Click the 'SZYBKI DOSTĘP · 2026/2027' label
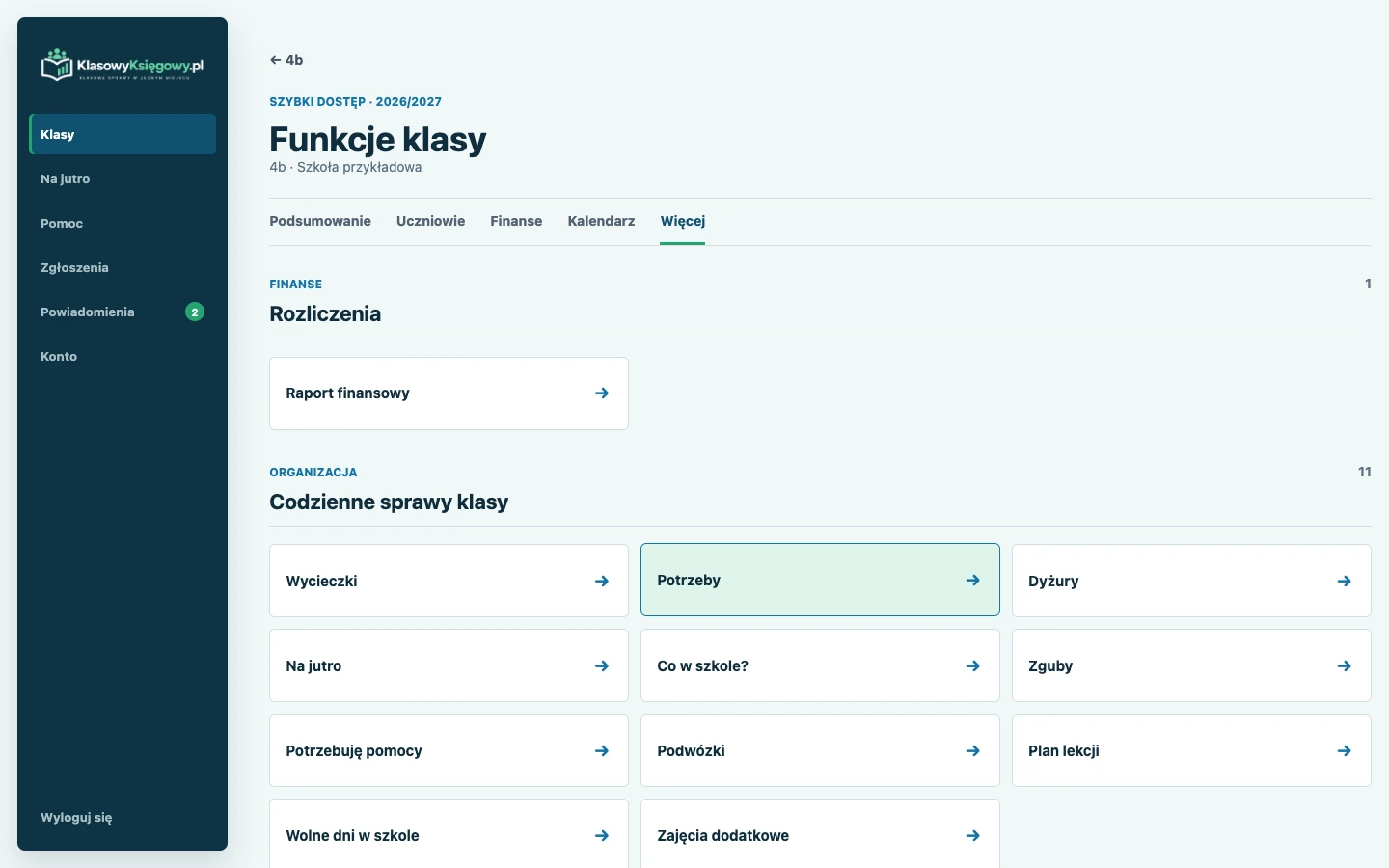This screenshot has width=1389, height=868. [355, 101]
